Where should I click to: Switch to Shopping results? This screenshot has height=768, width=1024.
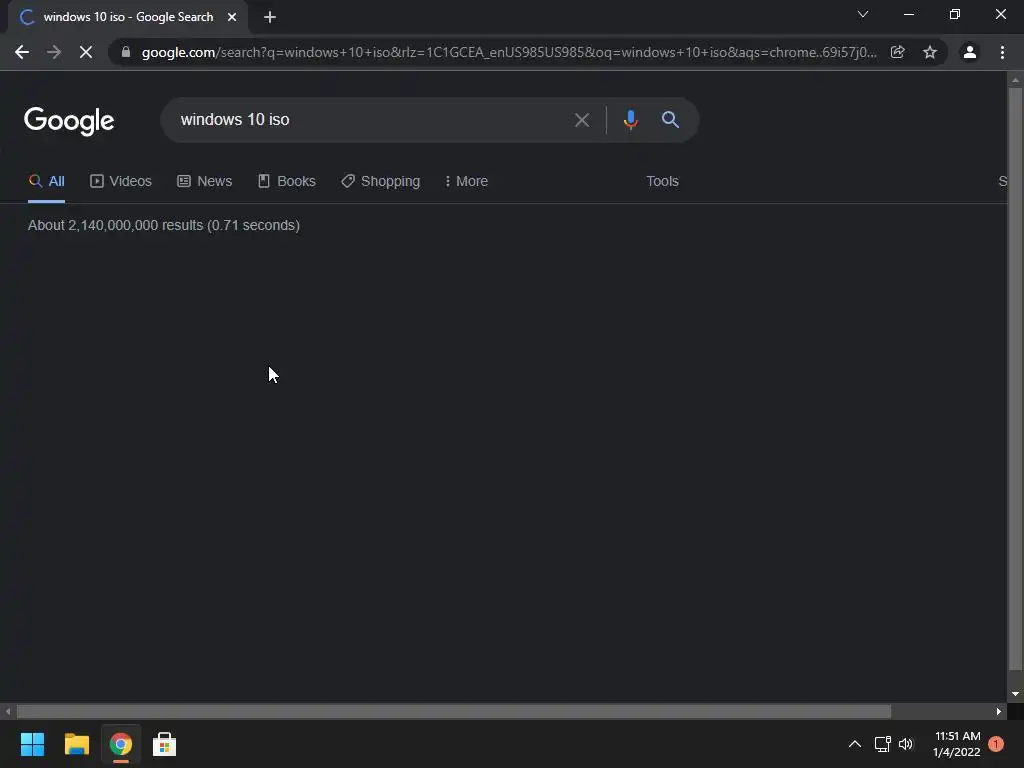point(381,182)
